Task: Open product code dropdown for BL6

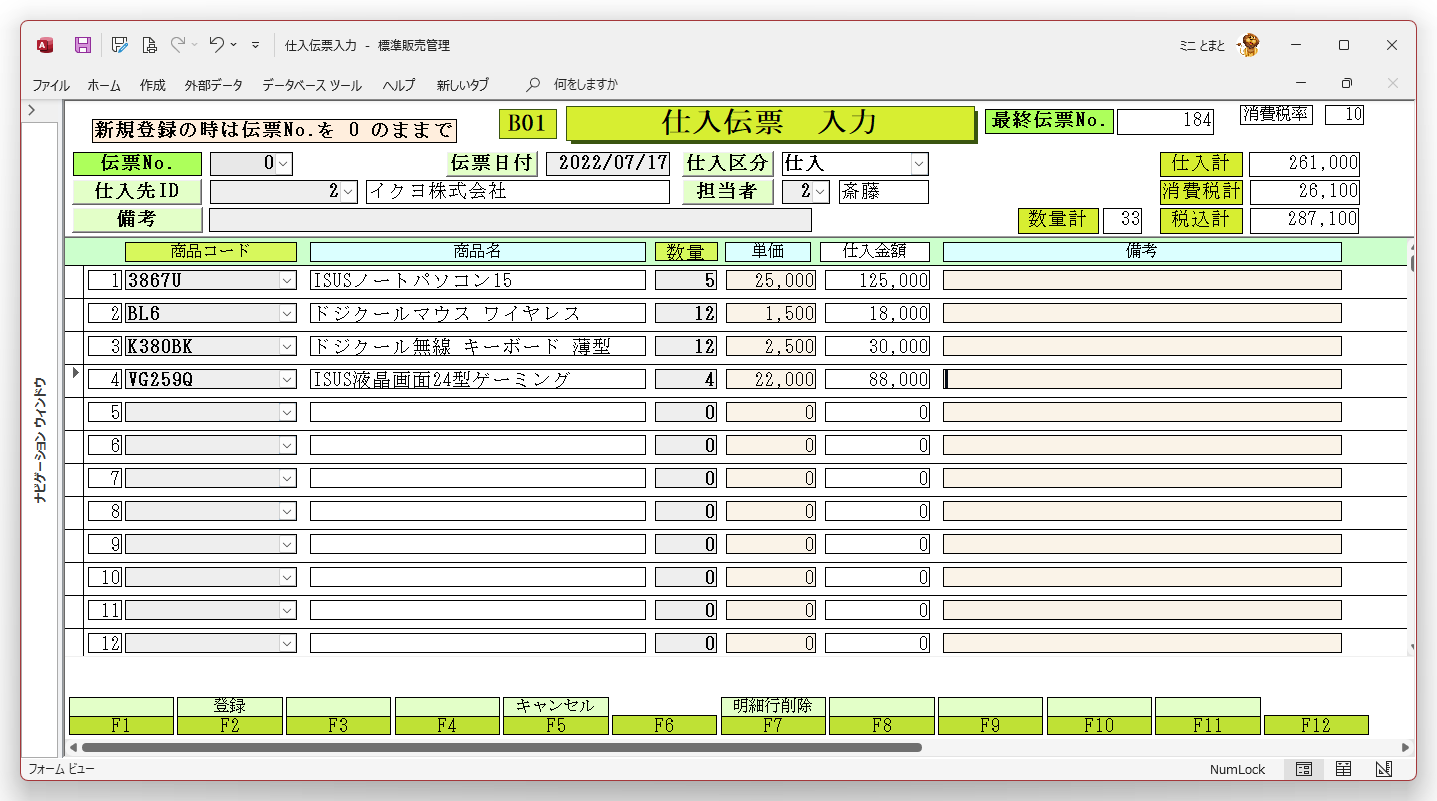Action: (x=288, y=314)
